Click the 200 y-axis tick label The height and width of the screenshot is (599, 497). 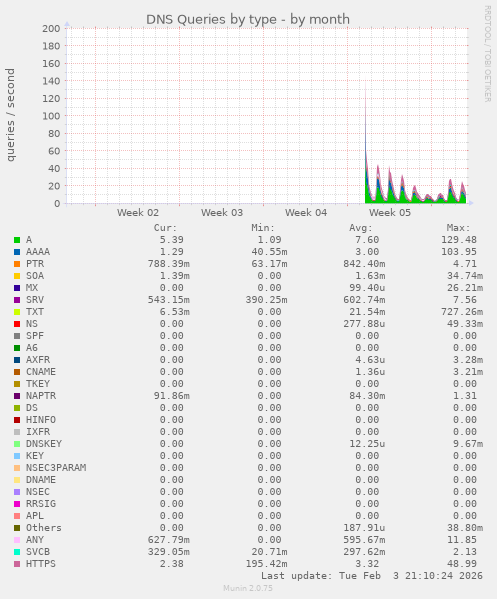51,29
